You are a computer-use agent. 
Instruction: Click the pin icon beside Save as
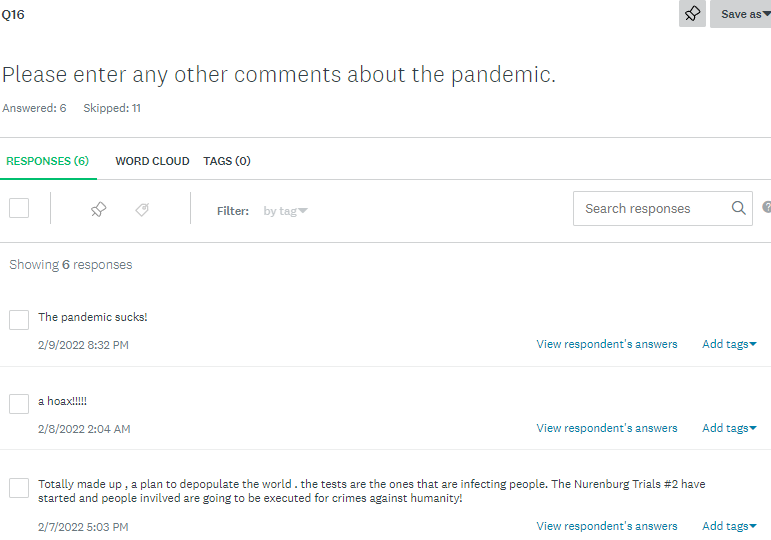[x=692, y=14]
